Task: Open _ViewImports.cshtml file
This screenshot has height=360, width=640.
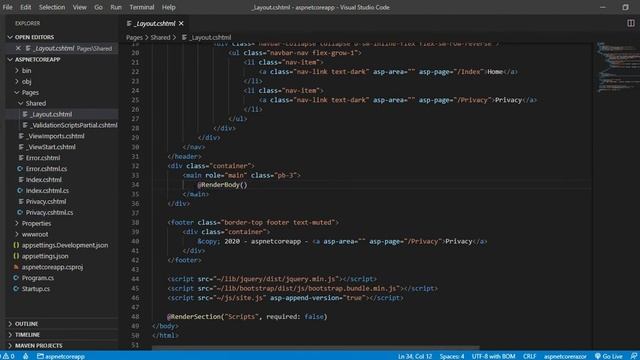Action: [55, 136]
